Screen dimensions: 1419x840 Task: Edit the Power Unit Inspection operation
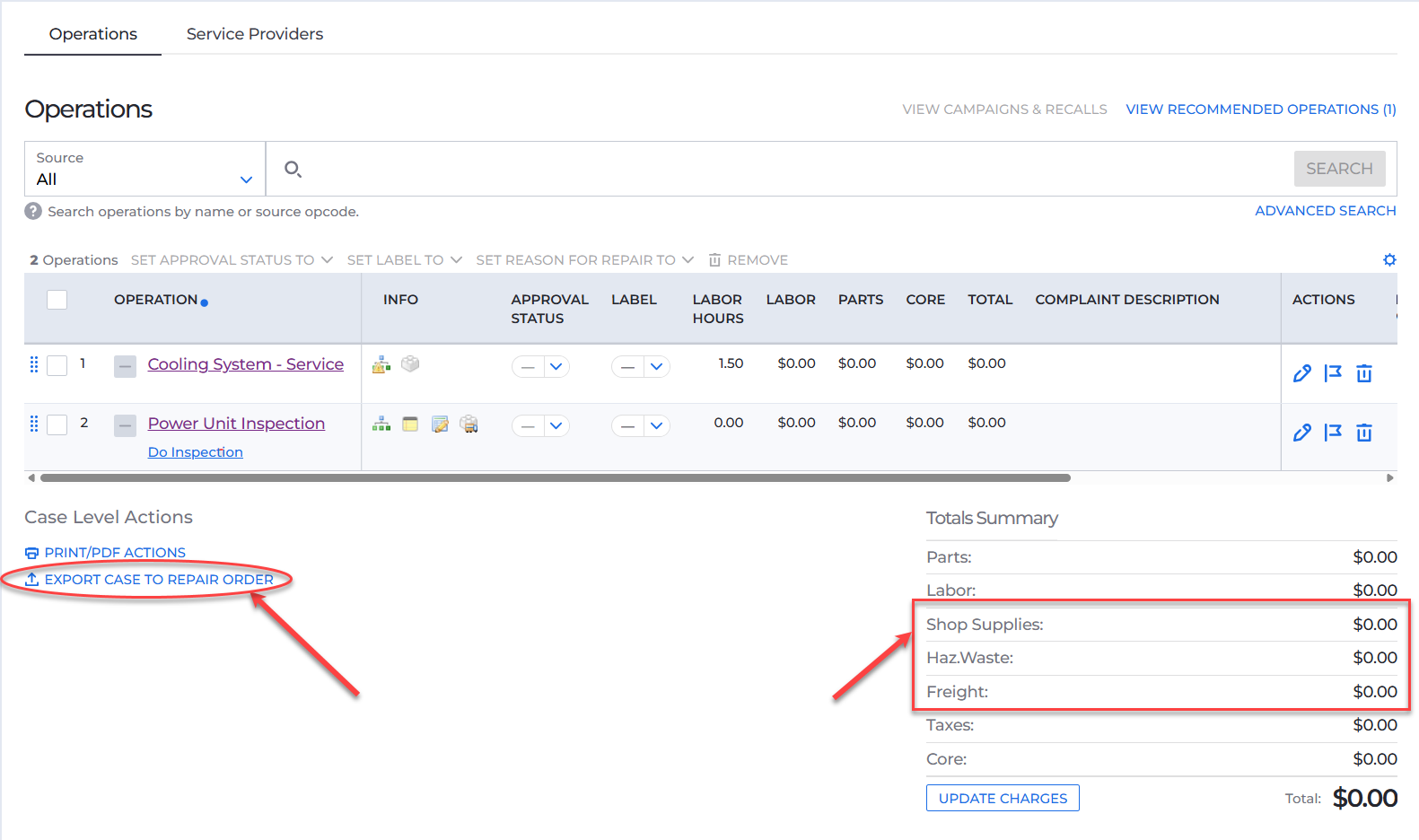(1302, 433)
